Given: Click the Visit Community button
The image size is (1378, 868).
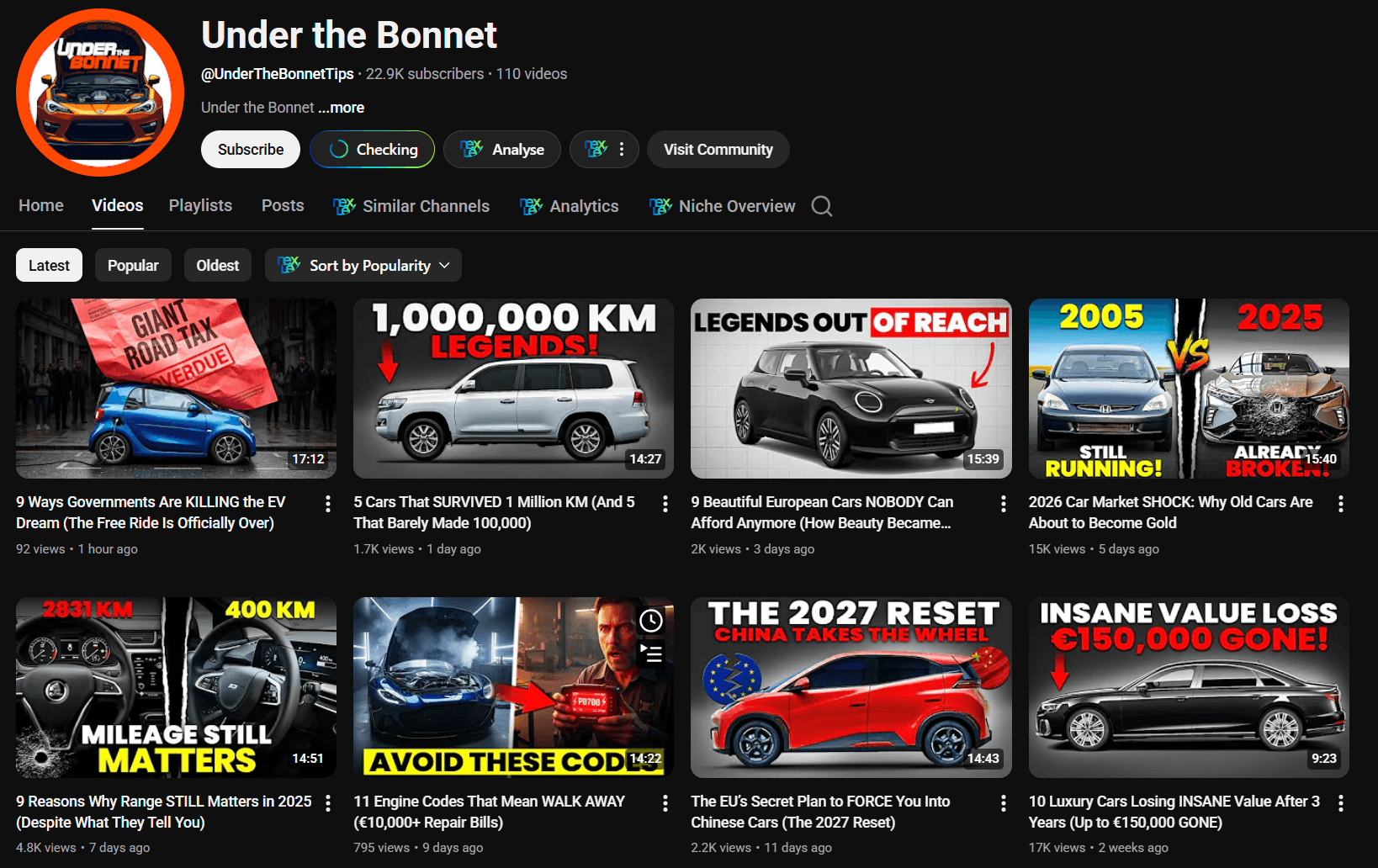Looking at the screenshot, I should tap(718, 150).
